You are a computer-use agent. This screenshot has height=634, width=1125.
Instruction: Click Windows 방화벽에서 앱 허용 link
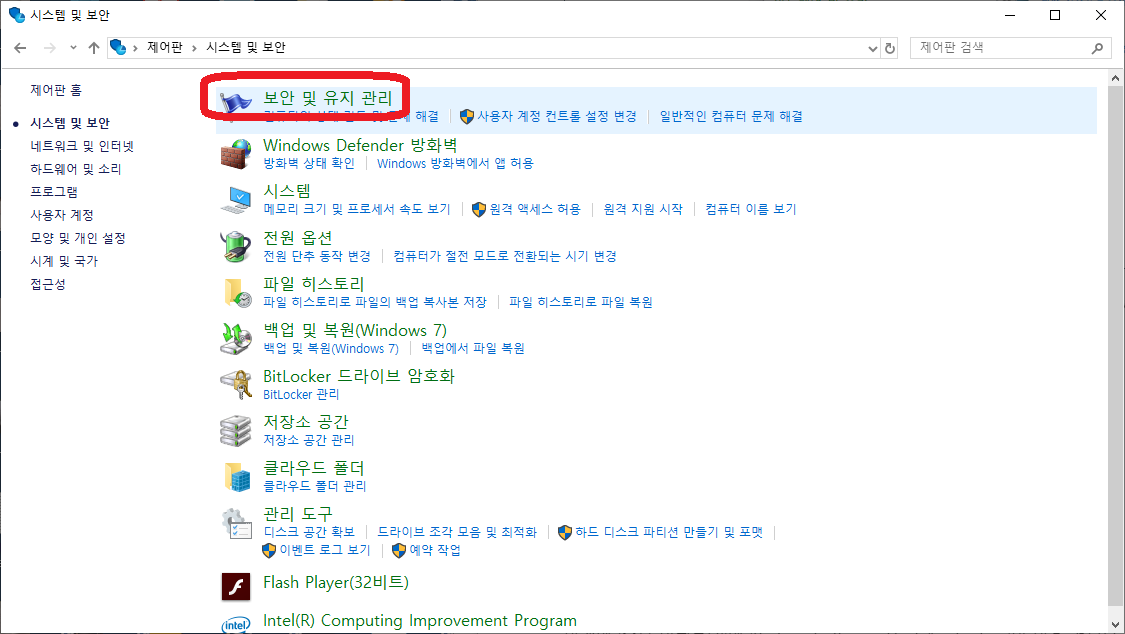[455, 164]
